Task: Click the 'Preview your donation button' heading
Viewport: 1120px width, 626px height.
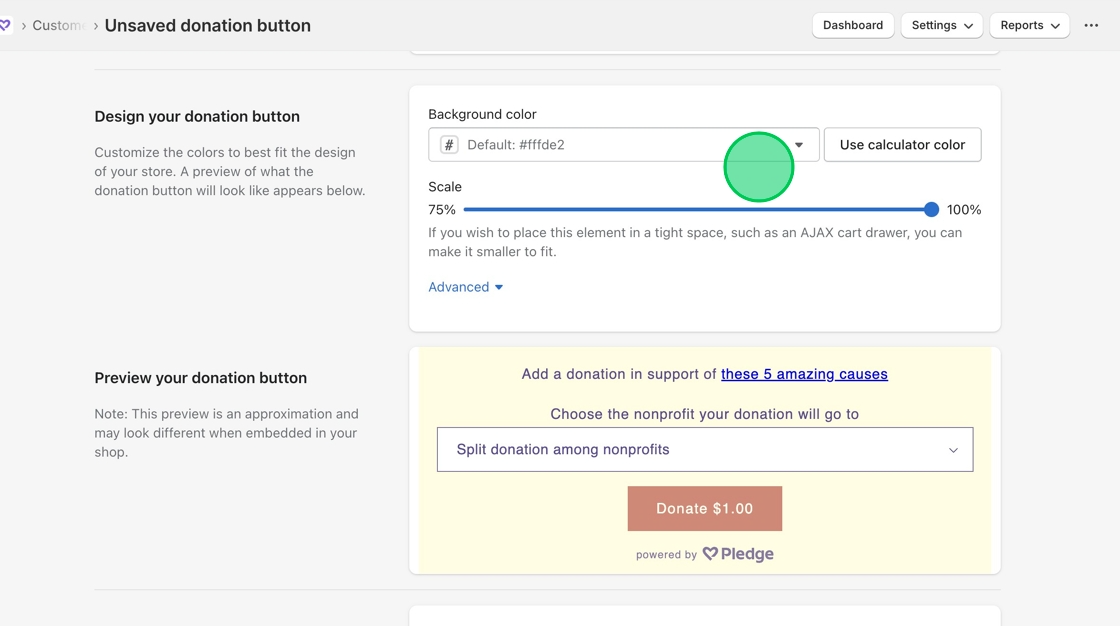Action: tap(200, 378)
